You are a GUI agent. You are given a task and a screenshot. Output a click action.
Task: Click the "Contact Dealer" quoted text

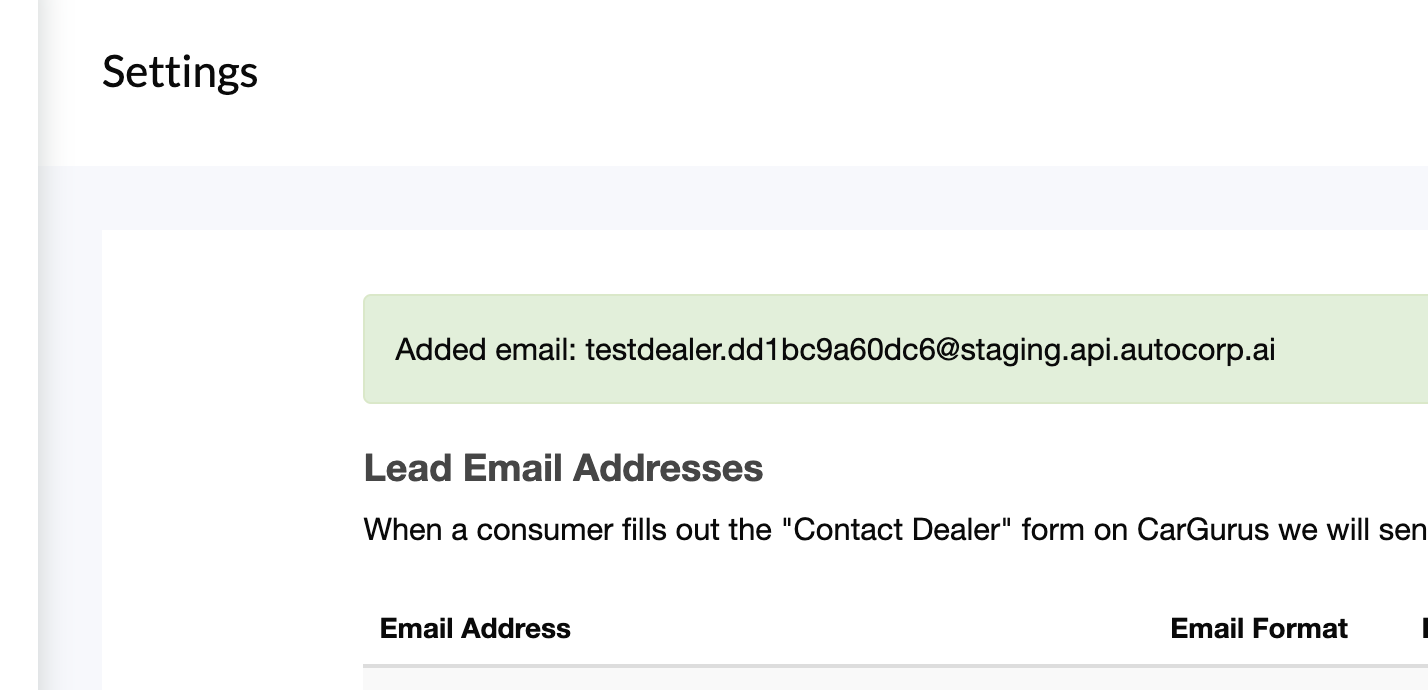coord(896,529)
